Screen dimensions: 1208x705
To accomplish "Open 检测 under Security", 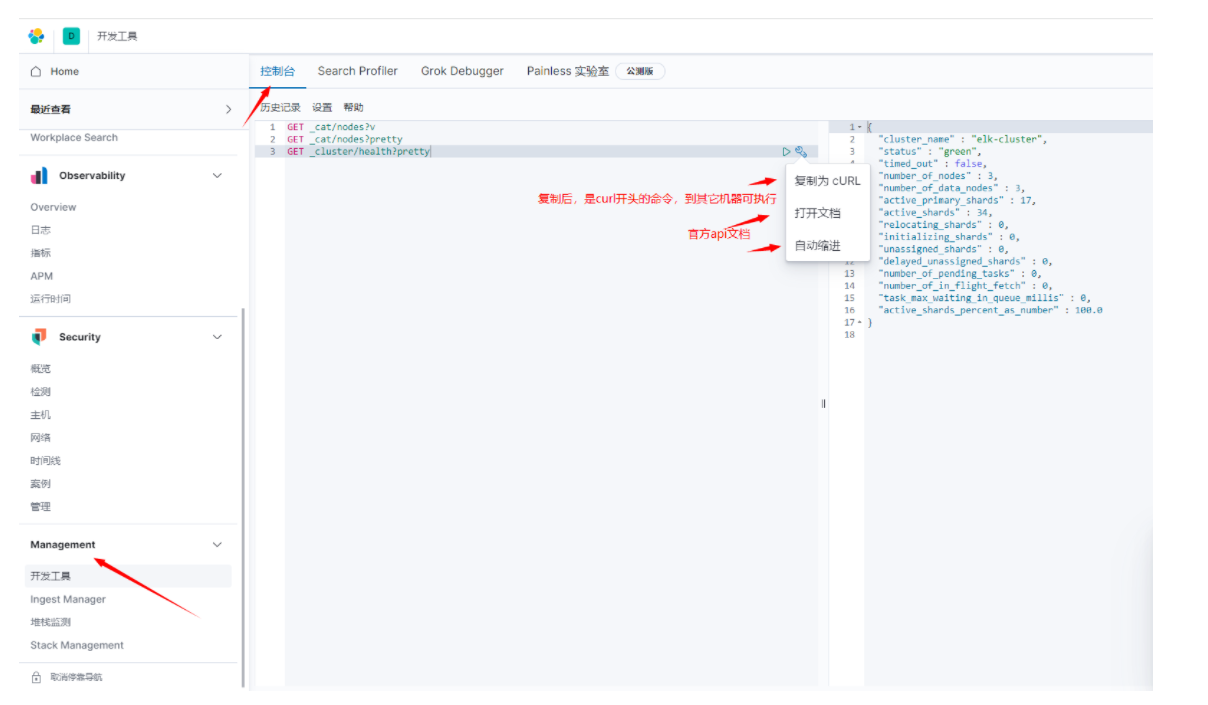I will coord(40,392).
